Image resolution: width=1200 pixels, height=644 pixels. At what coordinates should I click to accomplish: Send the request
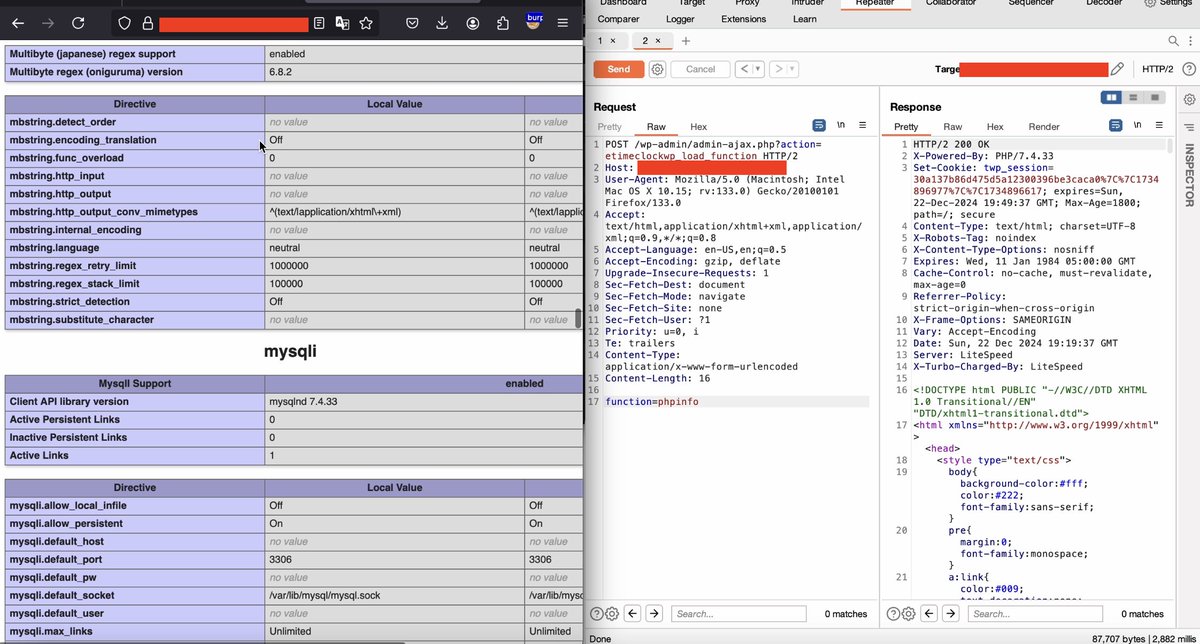click(x=619, y=69)
